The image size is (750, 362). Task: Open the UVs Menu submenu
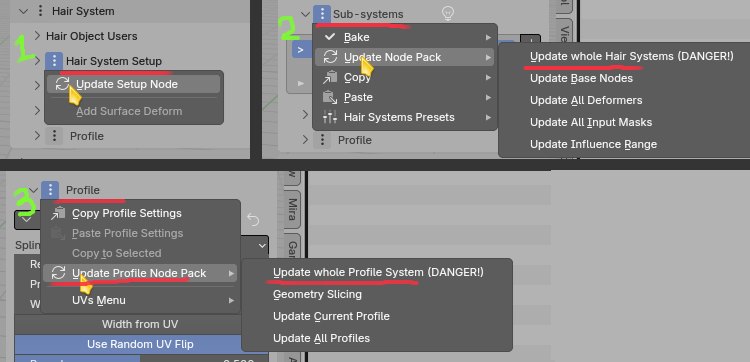[x=140, y=300]
